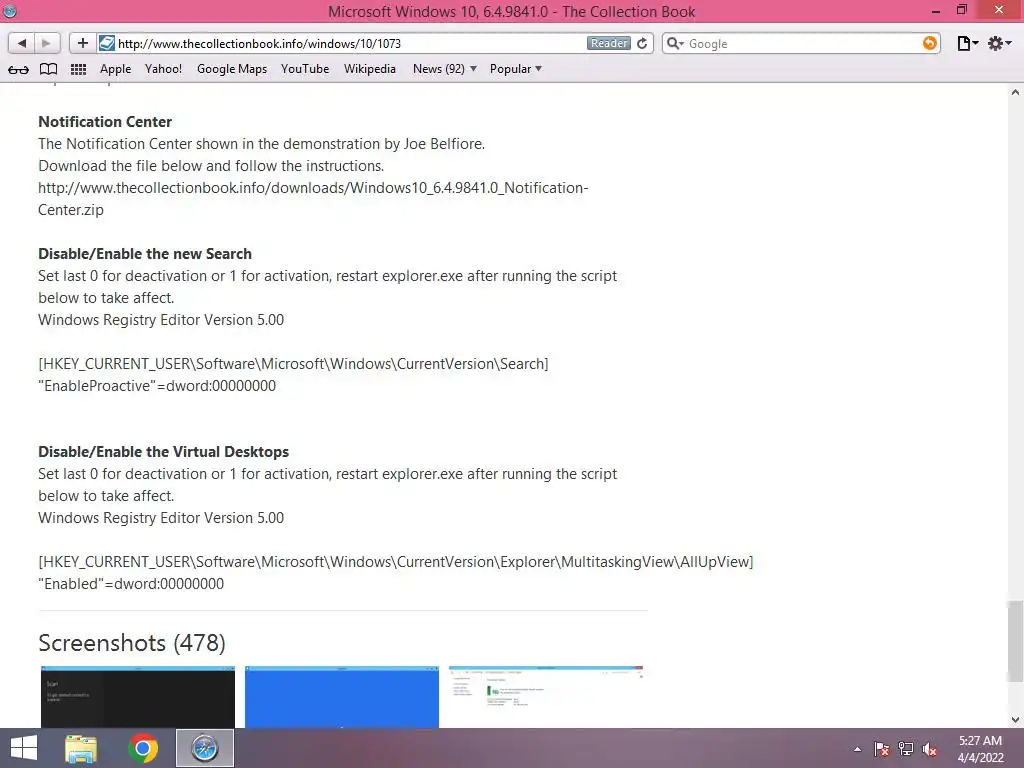Open File Explorer from the taskbar
This screenshot has width=1024, height=768.
81,748
